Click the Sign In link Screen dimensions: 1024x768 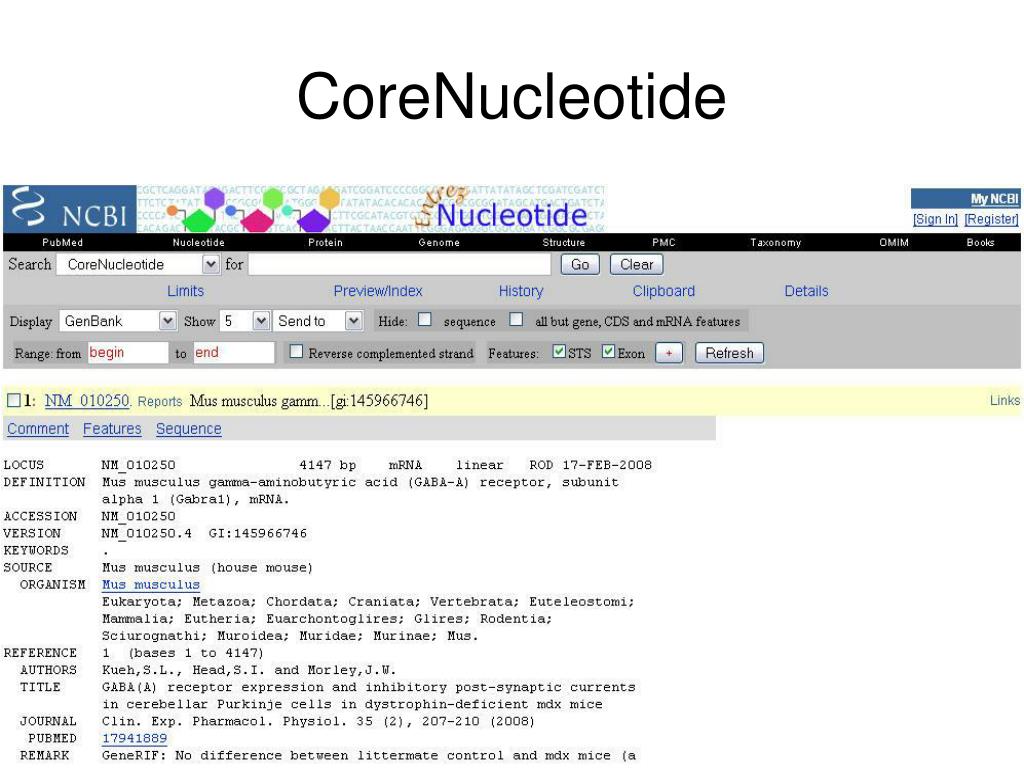click(935, 219)
